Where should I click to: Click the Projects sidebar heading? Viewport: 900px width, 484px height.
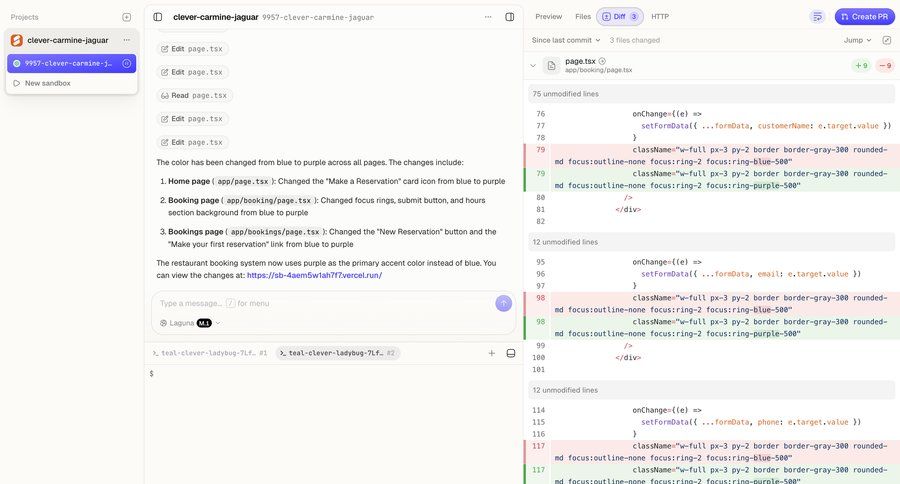pos(25,17)
